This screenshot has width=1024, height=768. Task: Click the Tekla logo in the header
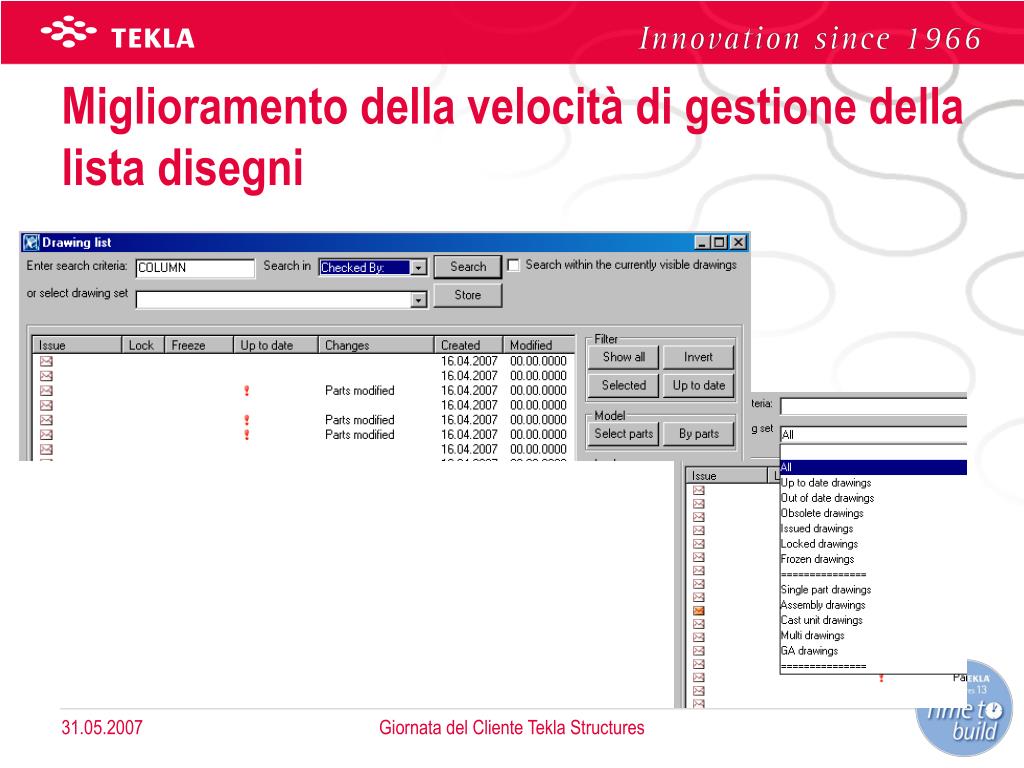118,34
